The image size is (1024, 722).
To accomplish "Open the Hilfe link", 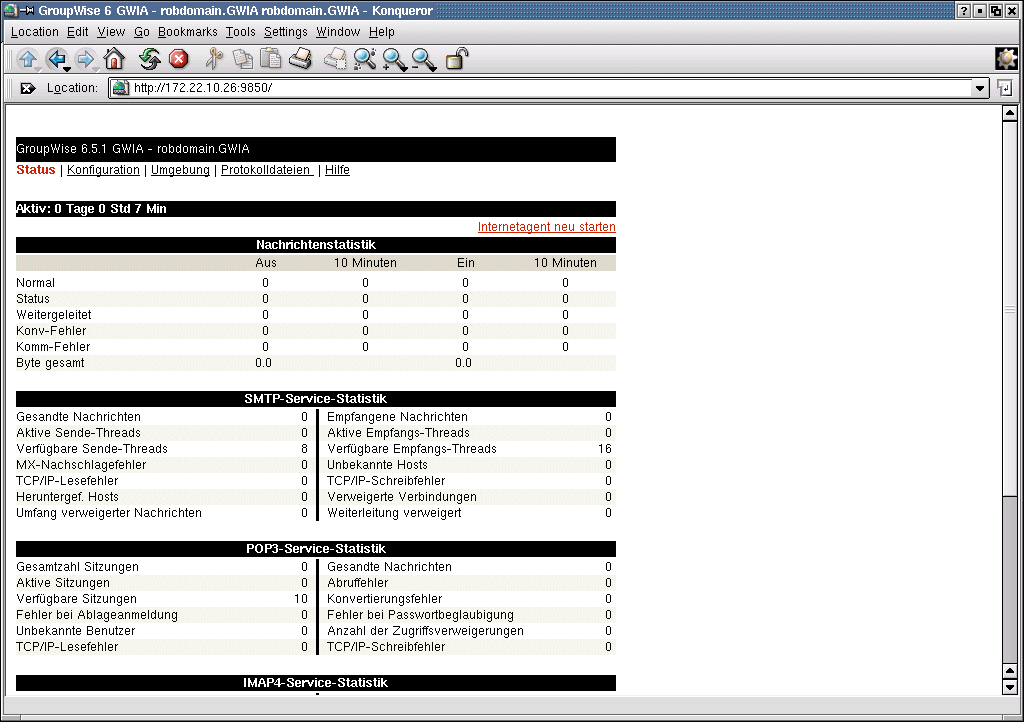I will point(337,170).
